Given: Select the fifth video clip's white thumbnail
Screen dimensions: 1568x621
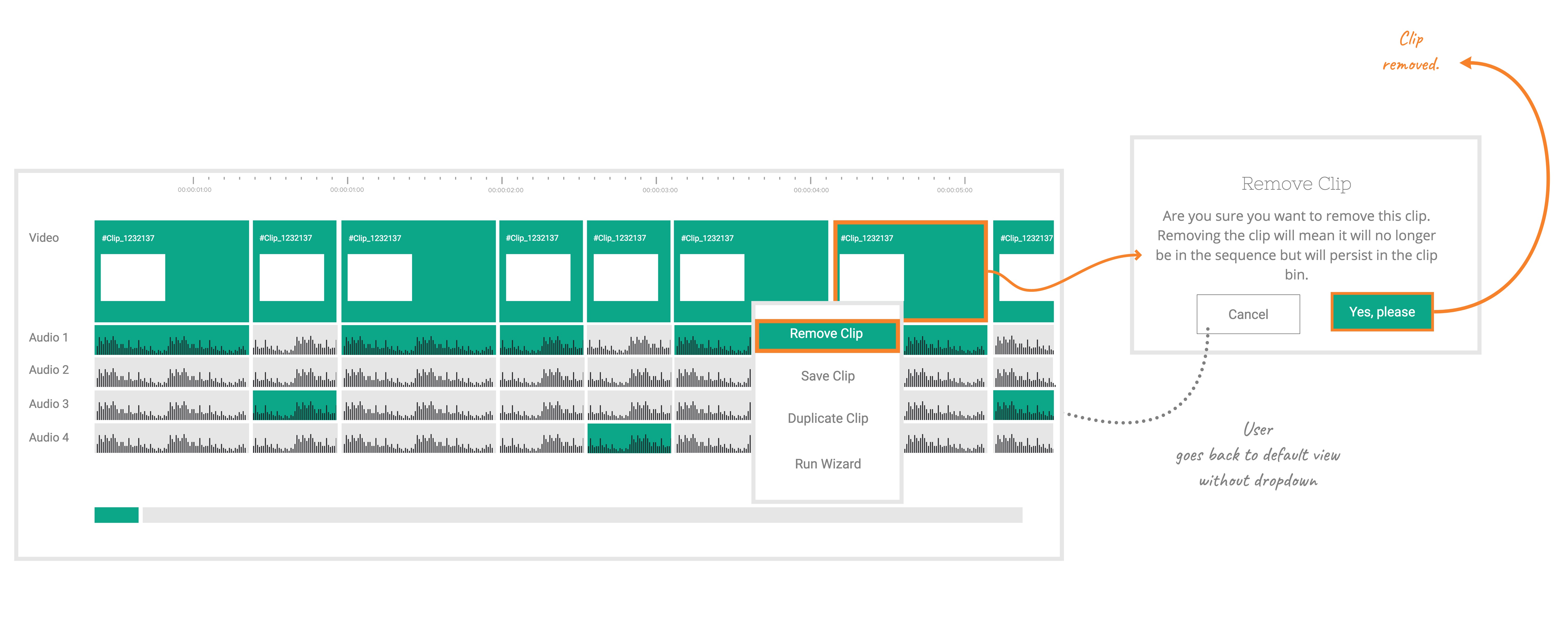Looking at the screenshot, I should (x=626, y=278).
